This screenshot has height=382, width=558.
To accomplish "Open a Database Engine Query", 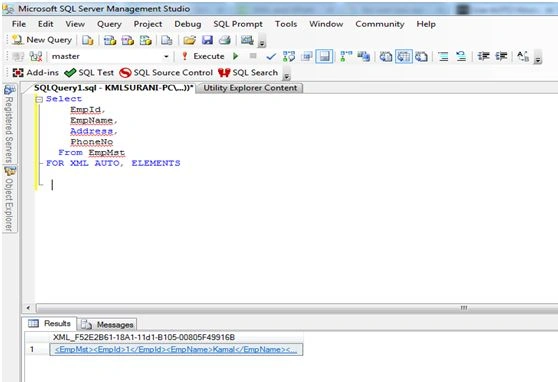I will click(x=88, y=40).
